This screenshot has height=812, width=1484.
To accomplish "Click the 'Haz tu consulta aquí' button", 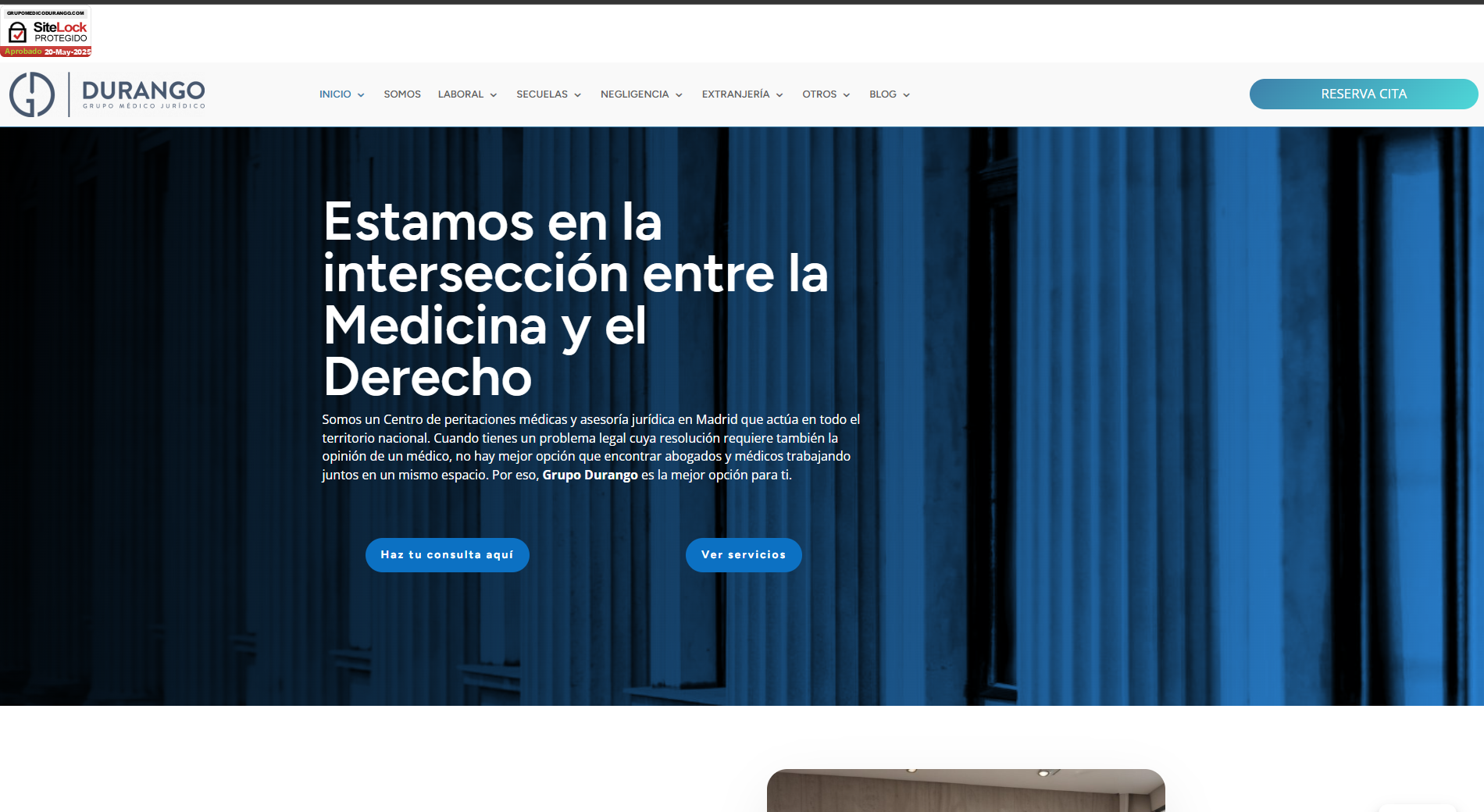I will [447, 555].
